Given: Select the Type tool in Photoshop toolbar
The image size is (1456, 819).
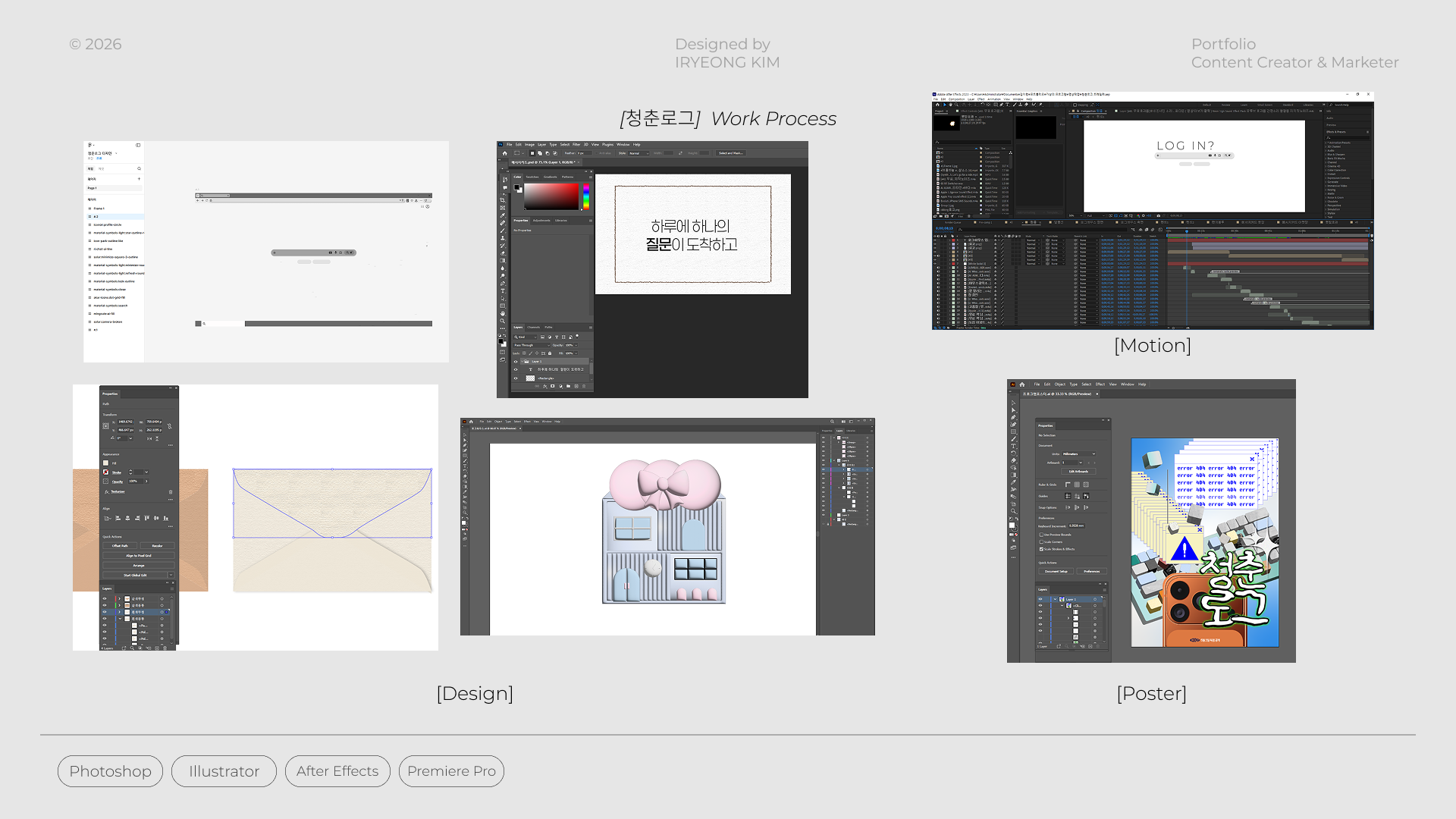Looking at the screenshot, I should pos(502,291).
